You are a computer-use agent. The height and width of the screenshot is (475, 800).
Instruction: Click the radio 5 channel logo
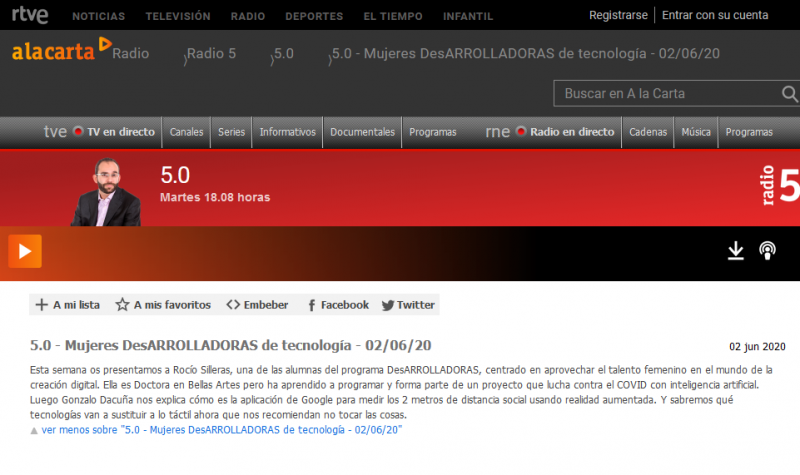(x=781, y=186)
